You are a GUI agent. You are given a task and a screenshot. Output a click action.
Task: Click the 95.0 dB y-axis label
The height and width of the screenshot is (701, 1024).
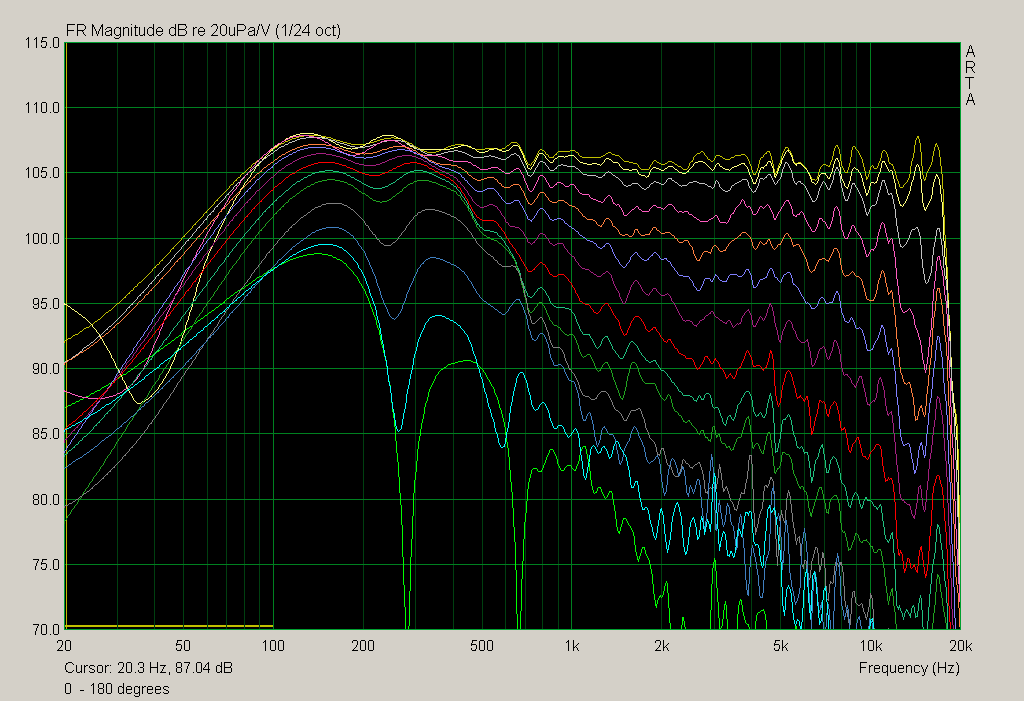(x=46, y=304)
